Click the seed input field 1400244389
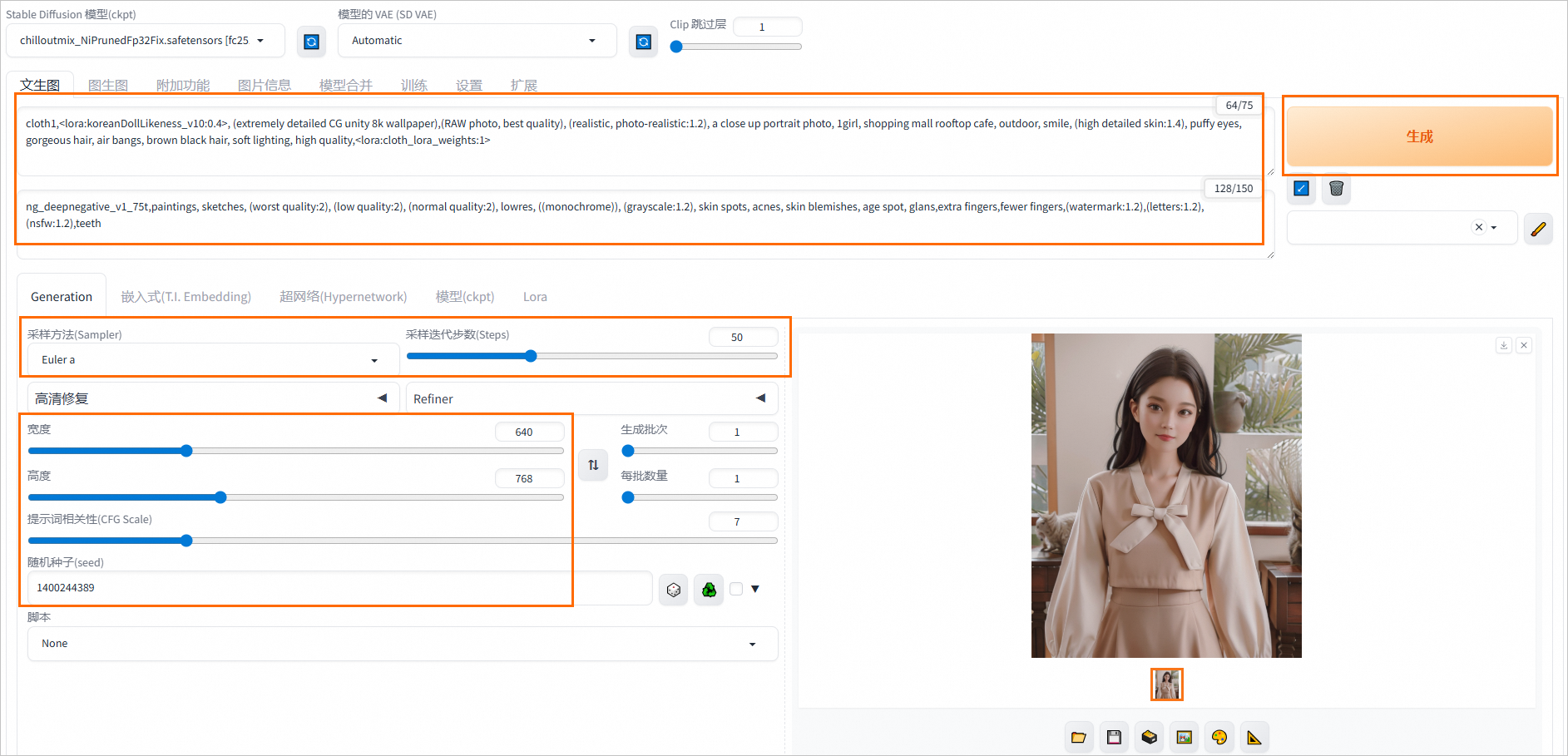Image resolution: width=1568 pixels, height=756 pixels. (x=339, y=588)
